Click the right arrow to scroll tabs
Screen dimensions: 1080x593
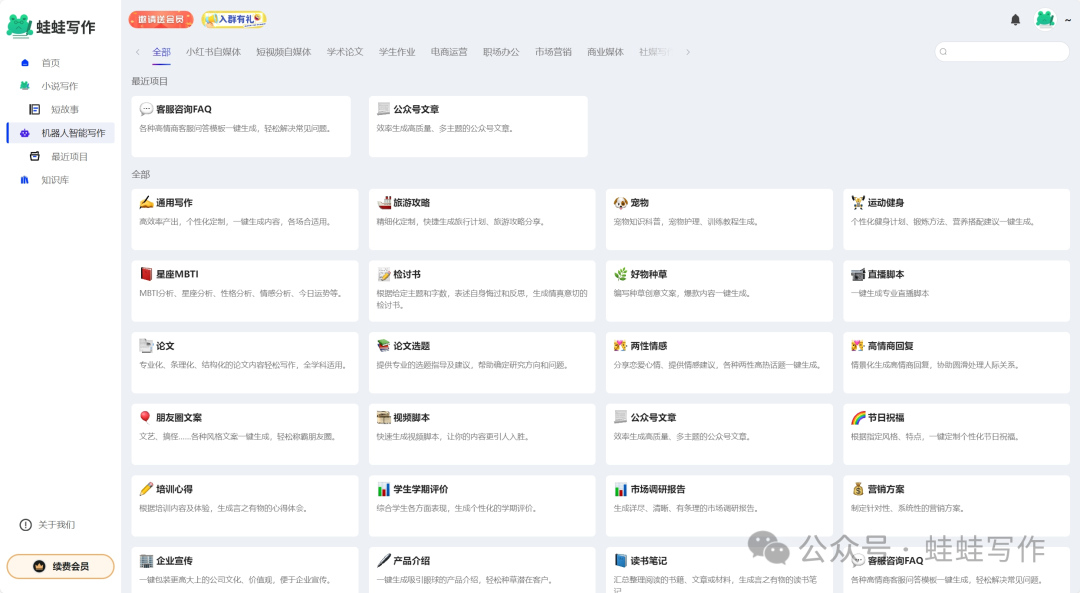pos(688,51)
